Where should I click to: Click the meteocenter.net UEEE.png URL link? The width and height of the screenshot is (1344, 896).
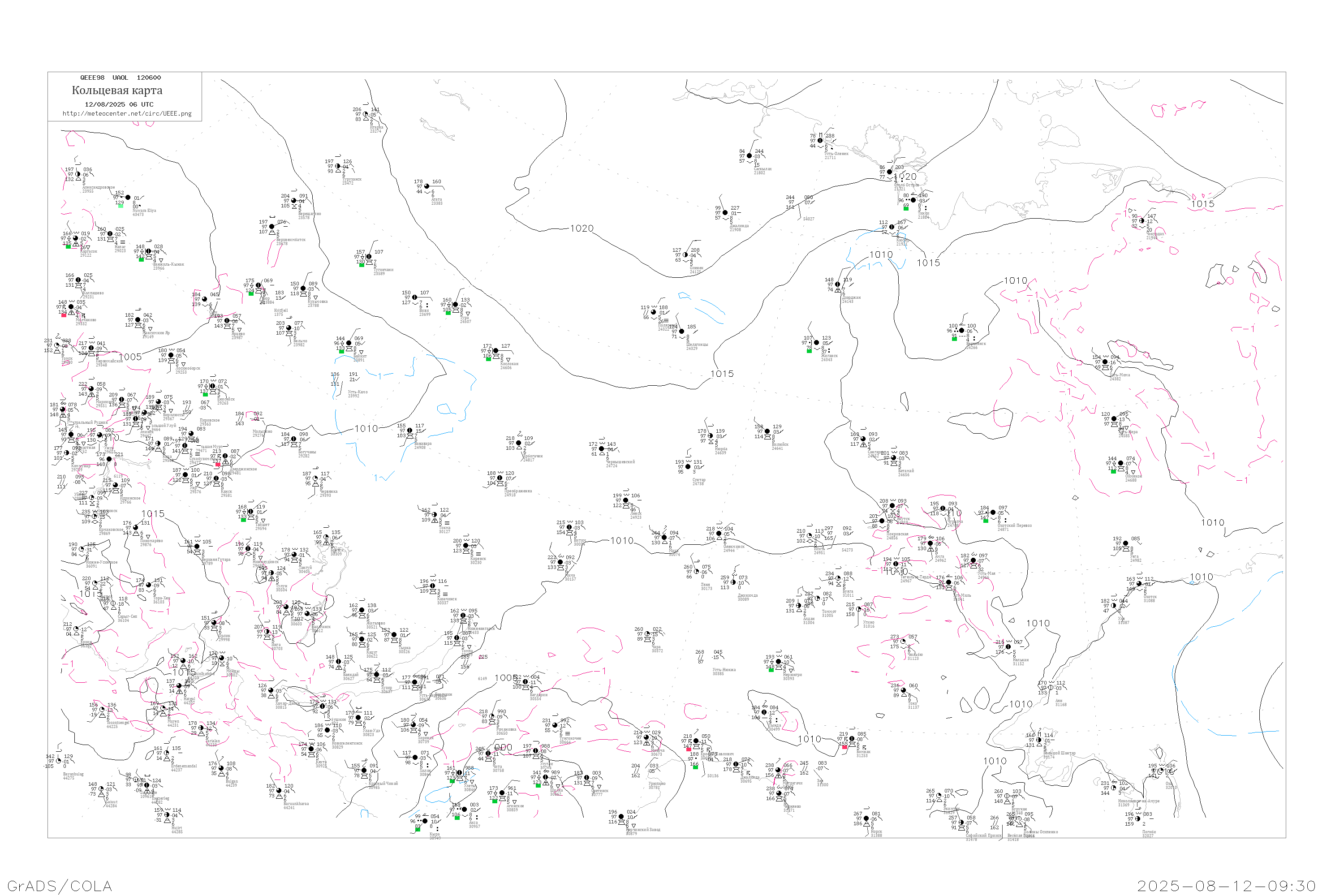127,114
